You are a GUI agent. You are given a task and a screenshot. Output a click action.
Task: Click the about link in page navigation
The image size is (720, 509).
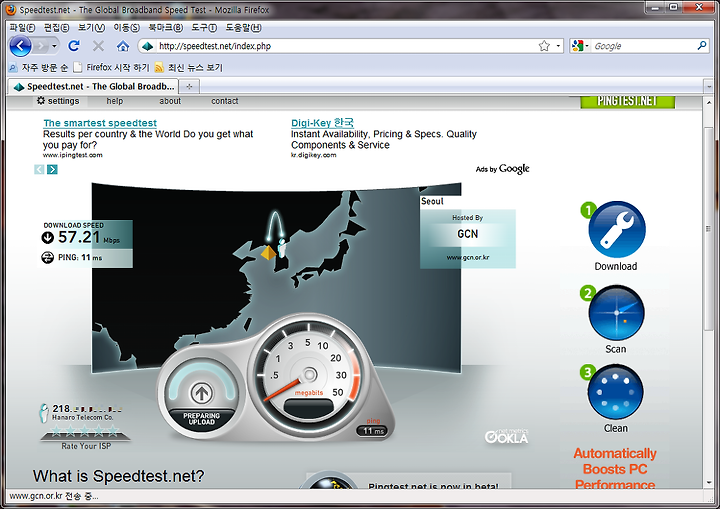[x=170, y=101]
